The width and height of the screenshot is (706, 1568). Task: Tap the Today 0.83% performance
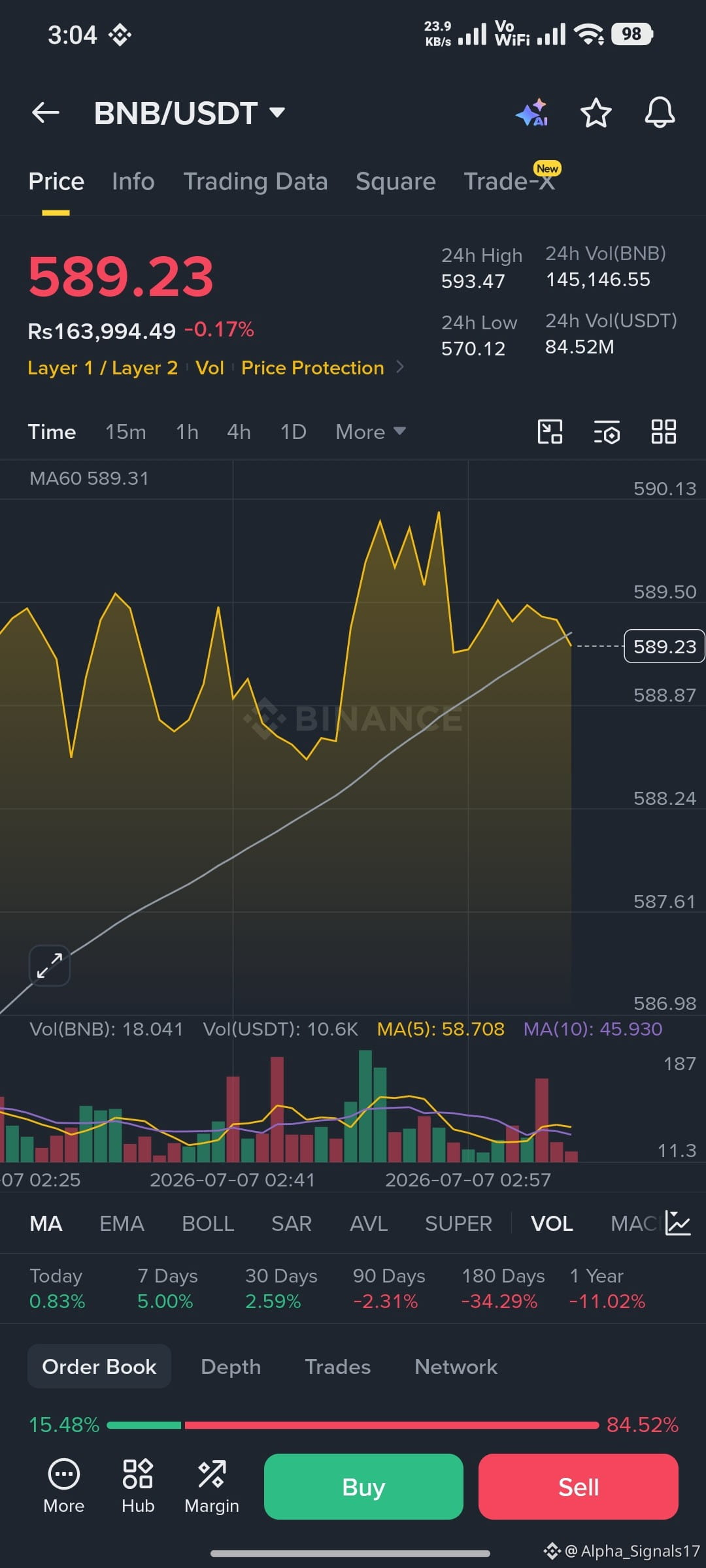[x=58, y=1288]
